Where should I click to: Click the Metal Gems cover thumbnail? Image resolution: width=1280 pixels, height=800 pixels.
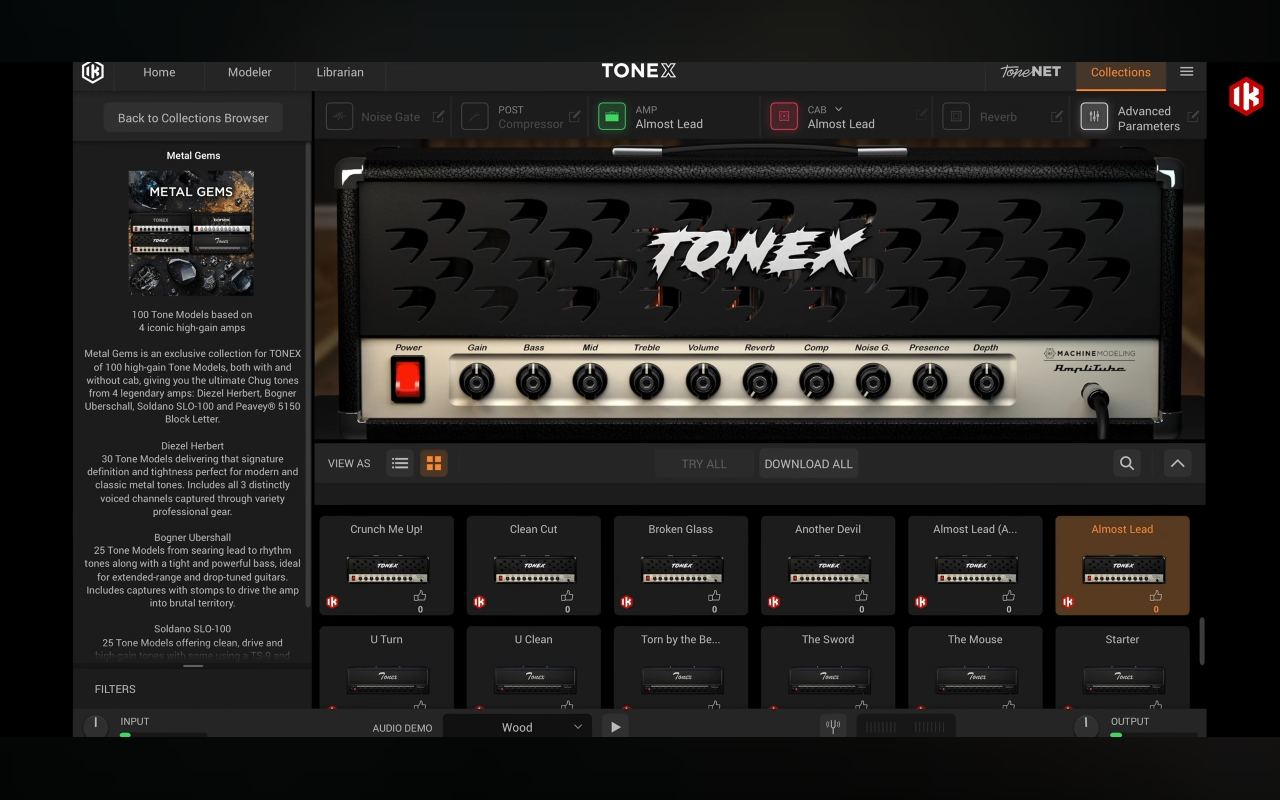pyautogui.click(x=191, y=233)
